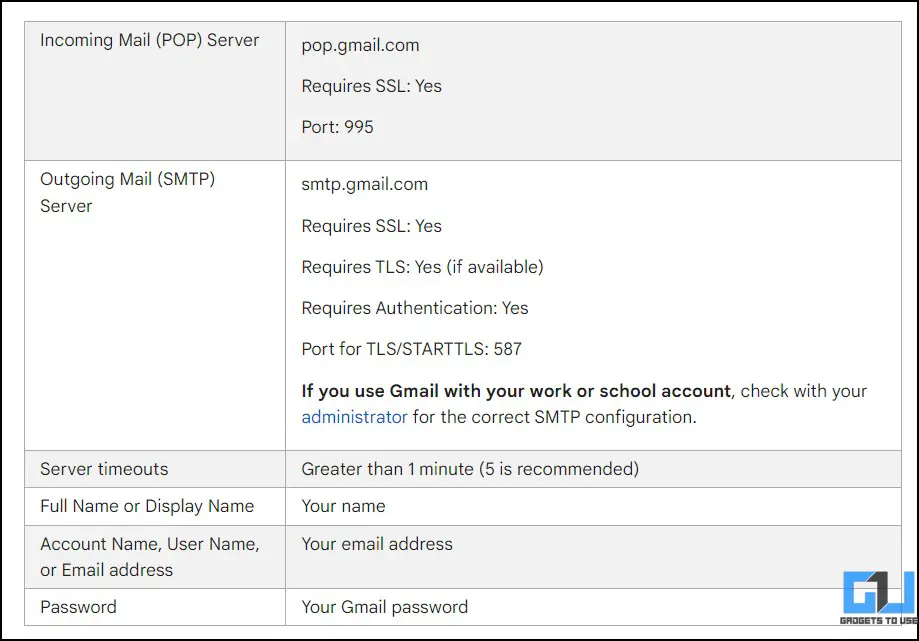This screenshot has height=641, width=919.
Task: Open the administrator link
Action: point(354,417)
